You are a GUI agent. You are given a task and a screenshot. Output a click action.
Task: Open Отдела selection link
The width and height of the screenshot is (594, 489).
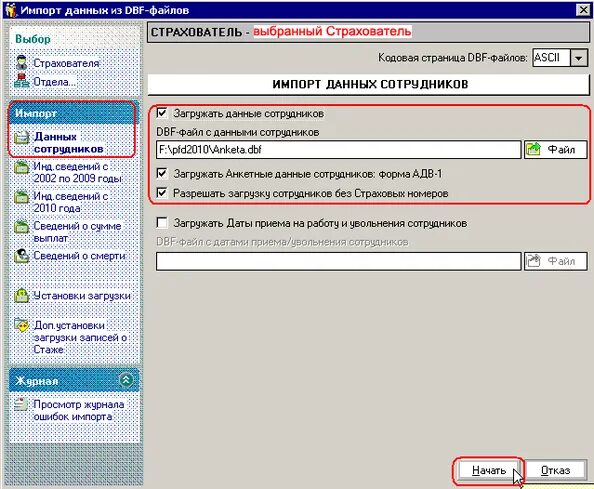click(x=54, y=81)
